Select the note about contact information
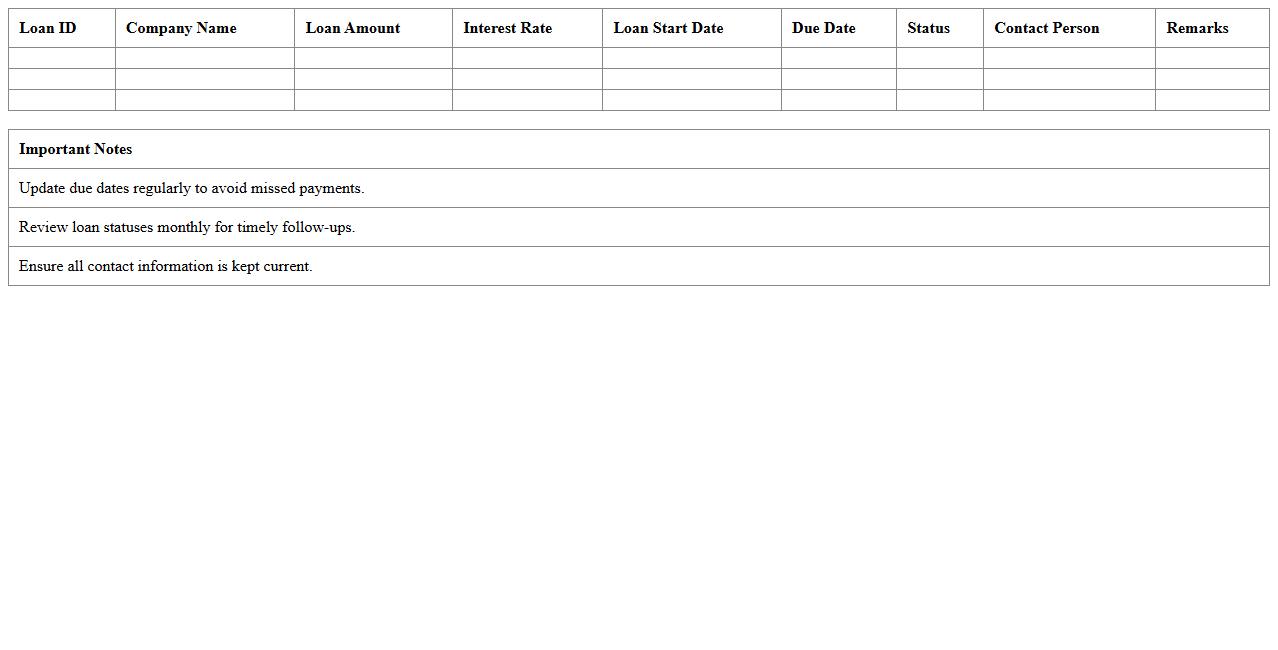Image resolution: width=1278 pixels, height=650 pixels. (165, 266)
